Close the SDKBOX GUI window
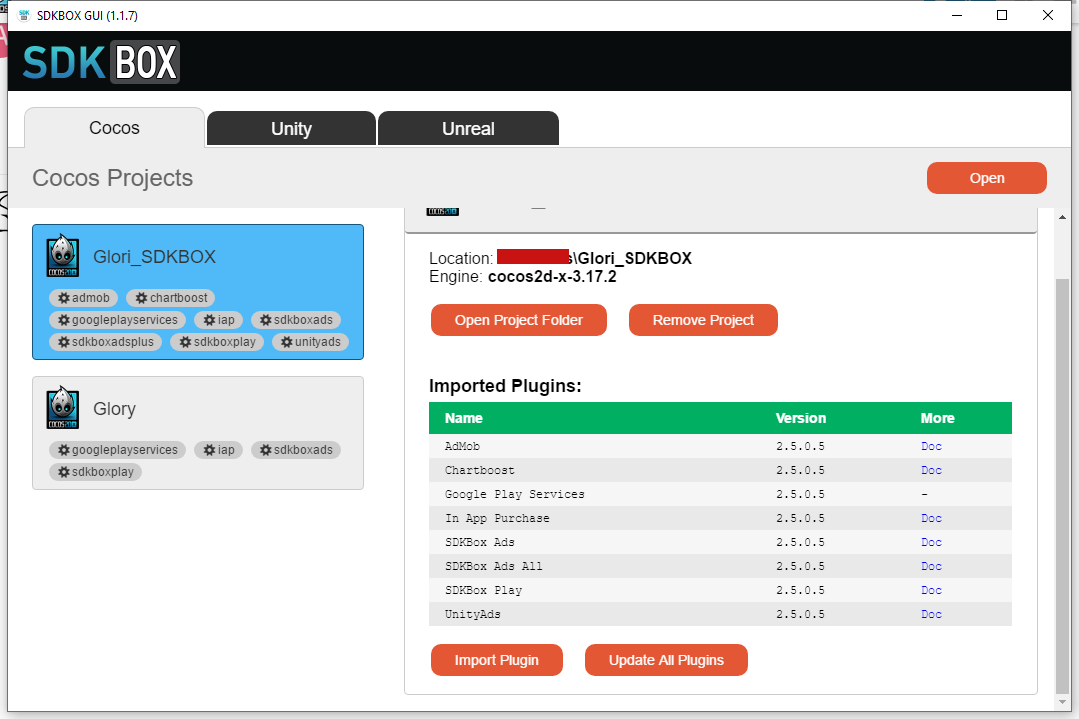 [x=1047, y=15]
